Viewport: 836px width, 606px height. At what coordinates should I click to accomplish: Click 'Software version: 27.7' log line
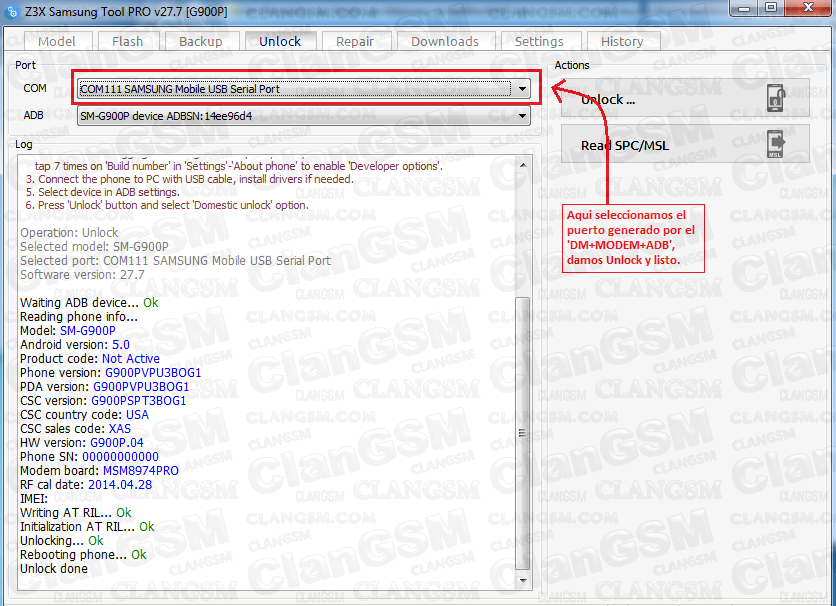pyautogui.click(x=82, y=274)
